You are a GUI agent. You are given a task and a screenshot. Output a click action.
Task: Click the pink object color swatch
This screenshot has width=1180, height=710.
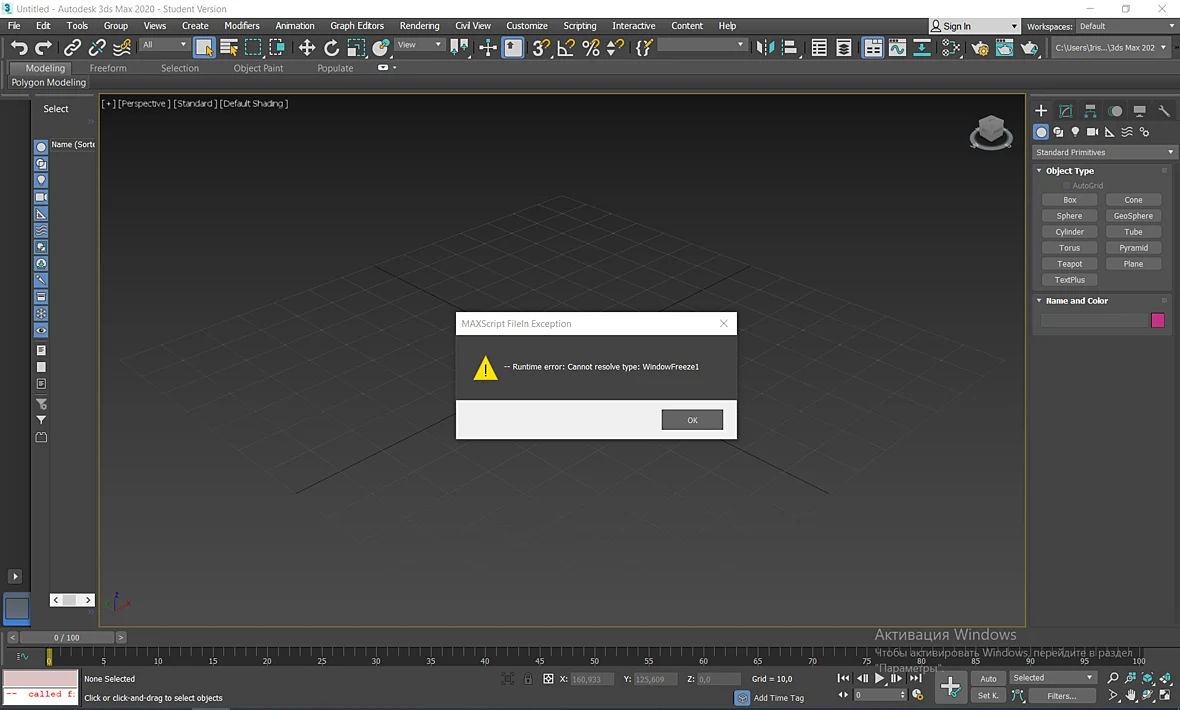(x=1157, y=320)
